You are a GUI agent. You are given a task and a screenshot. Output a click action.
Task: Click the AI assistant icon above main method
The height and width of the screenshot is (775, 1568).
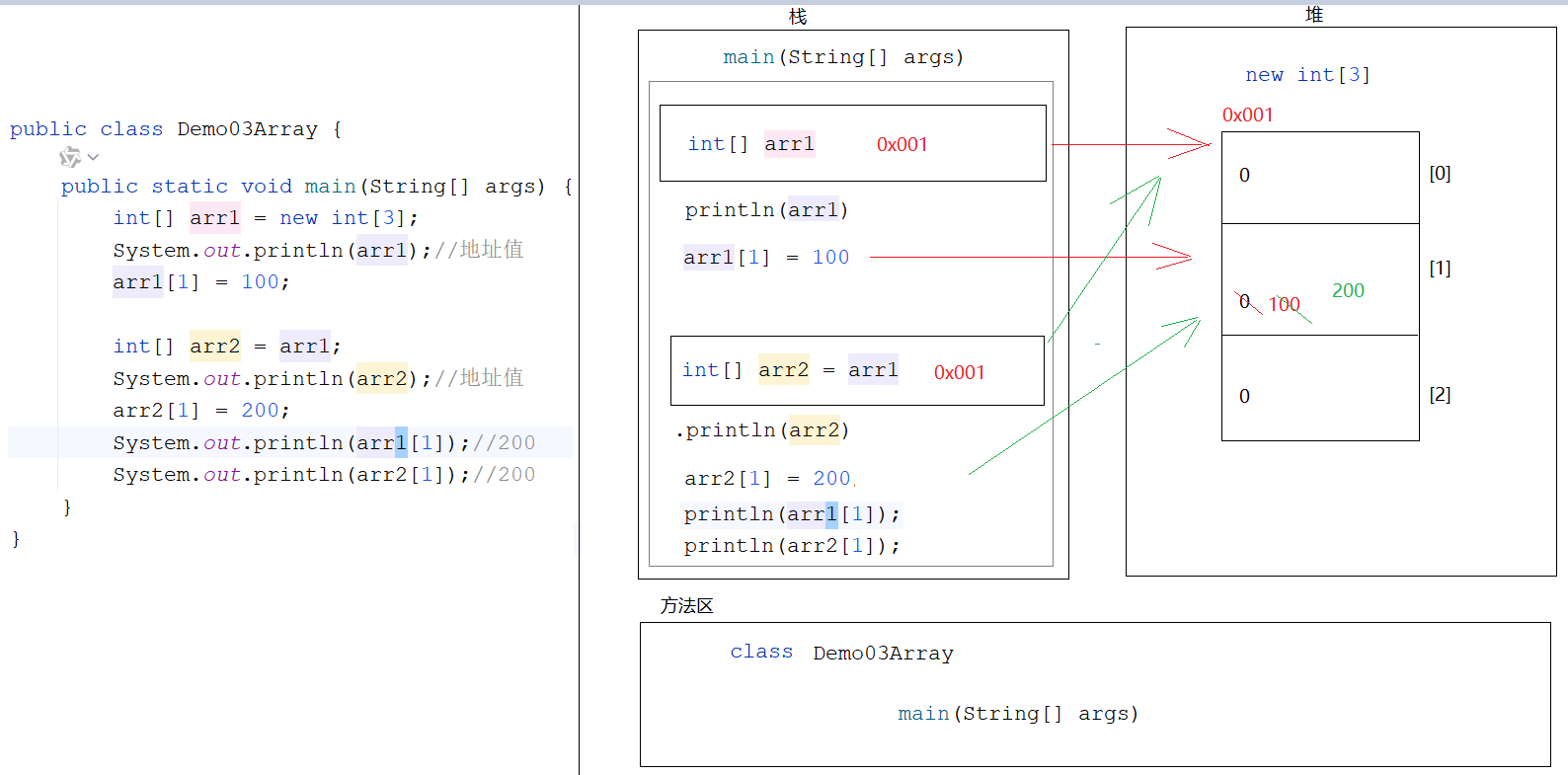(69, 157)
